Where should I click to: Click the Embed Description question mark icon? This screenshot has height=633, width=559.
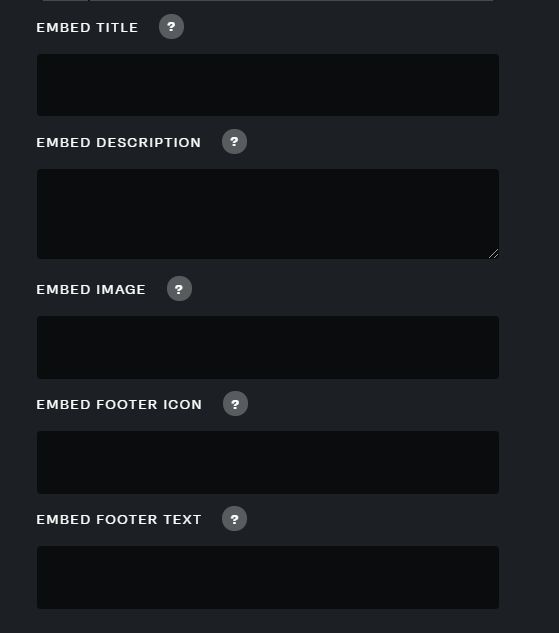coord(234,142)
